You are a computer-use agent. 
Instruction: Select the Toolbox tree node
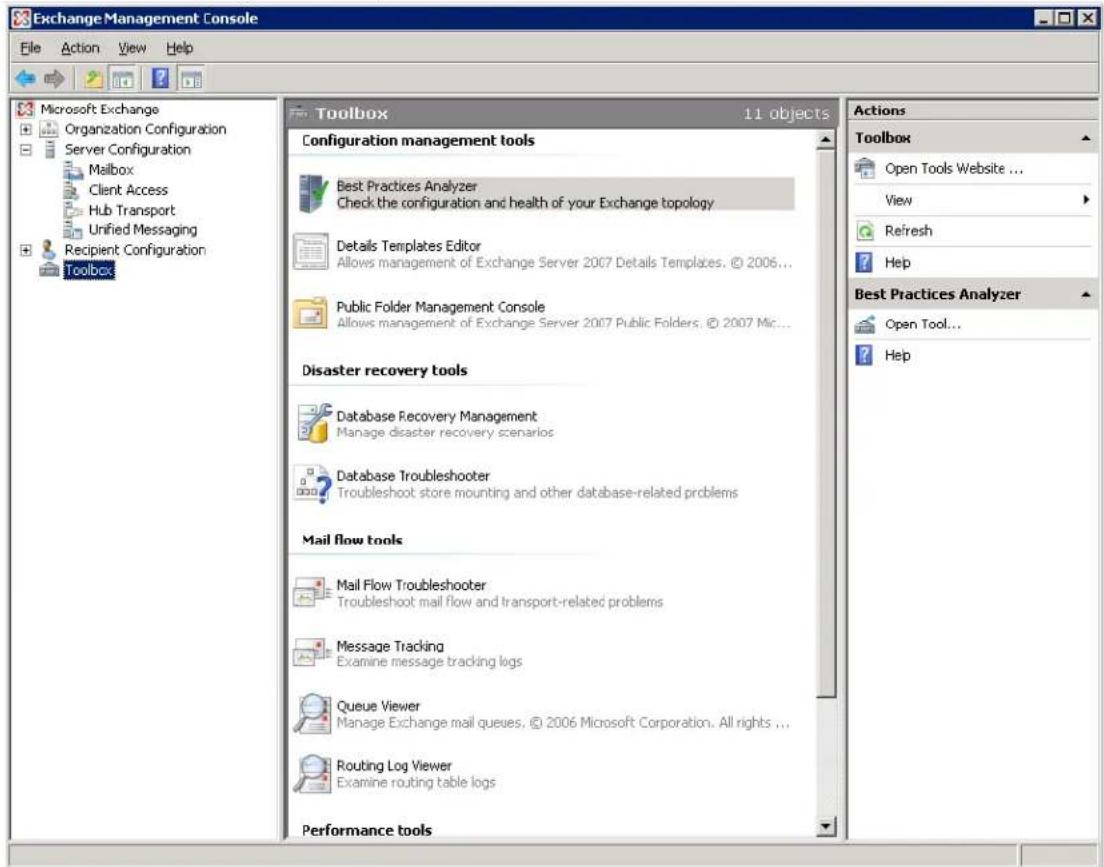click(x=89, y=270)
